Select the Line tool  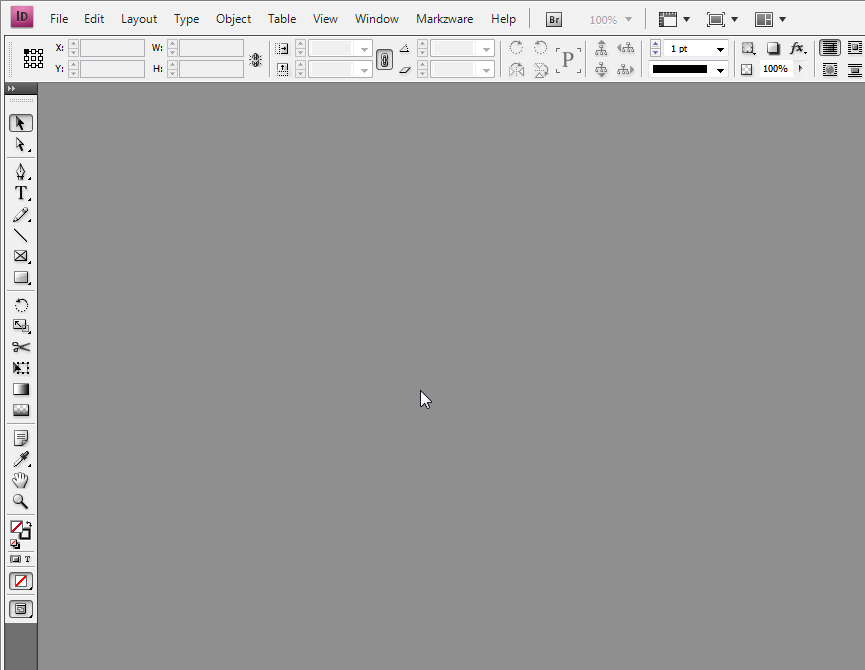coord(21,235)
